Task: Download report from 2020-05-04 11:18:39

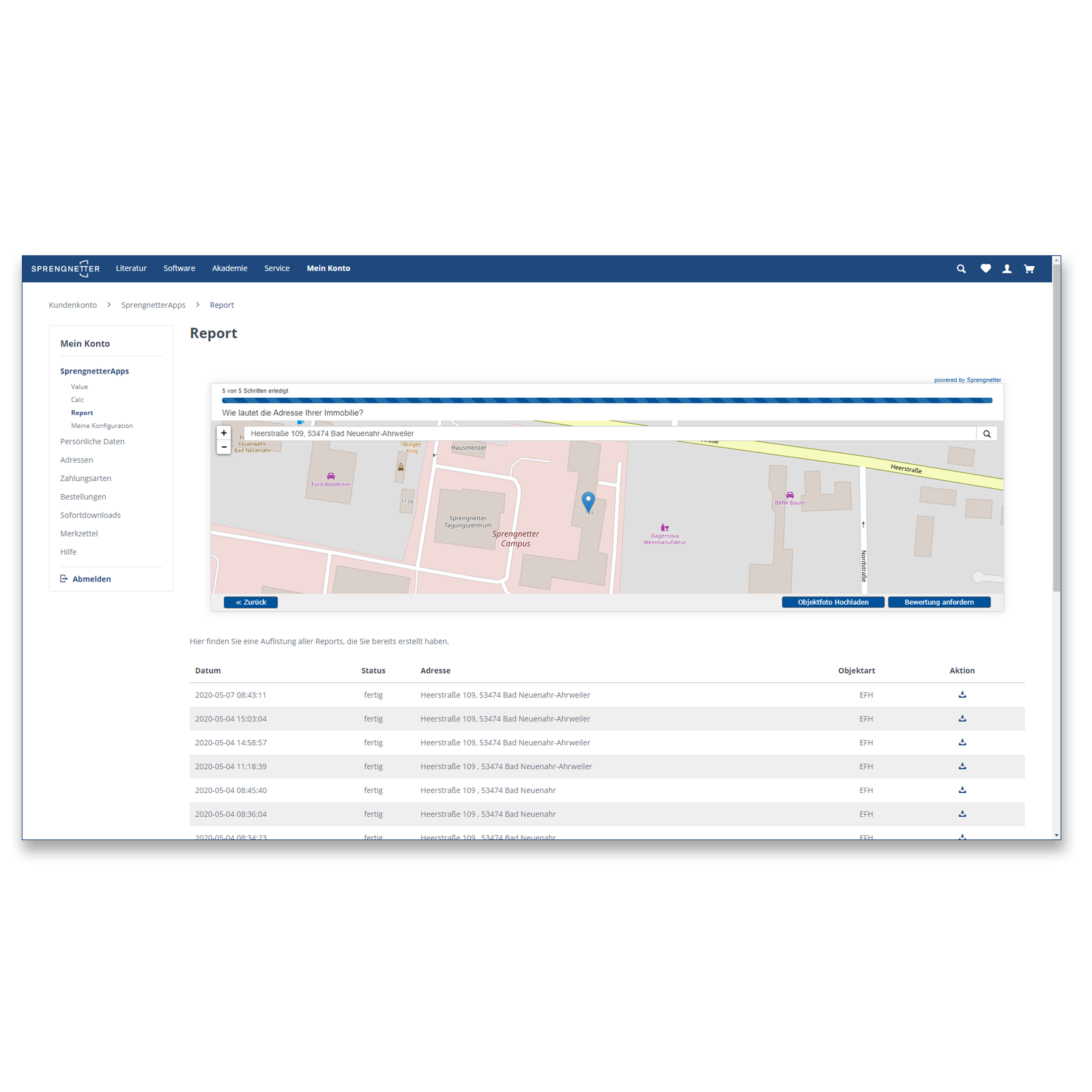Action: coord(962,766)
